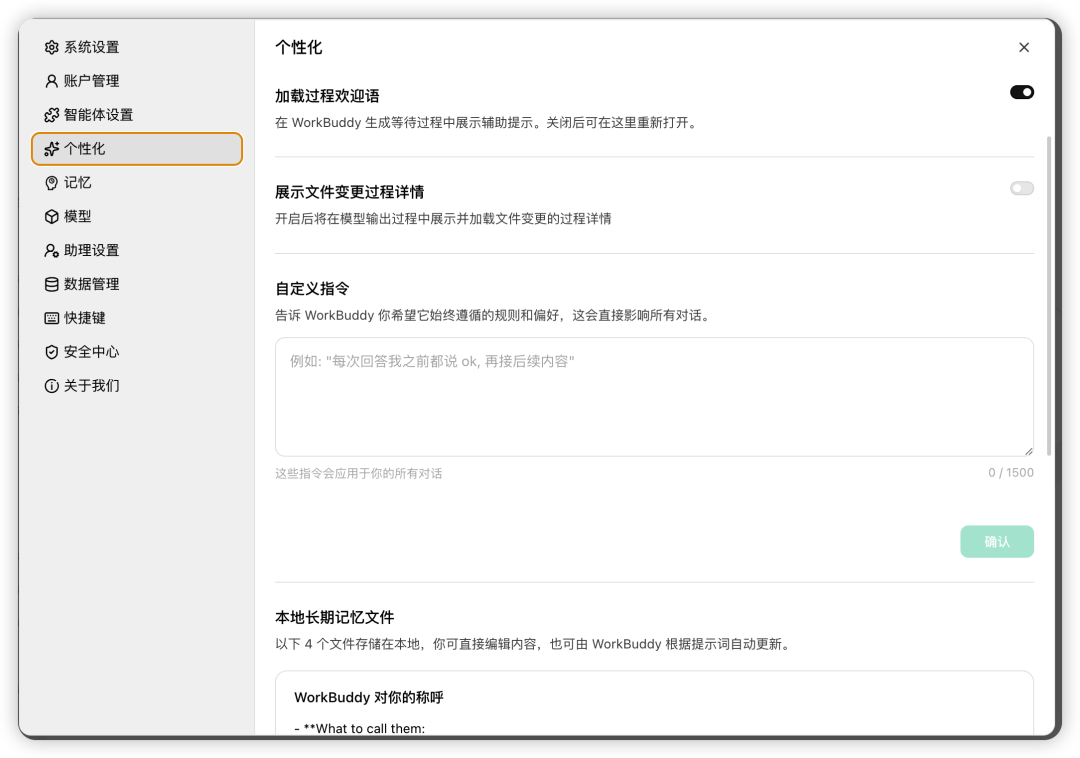Click the text area resize handle

(1028, 450)
